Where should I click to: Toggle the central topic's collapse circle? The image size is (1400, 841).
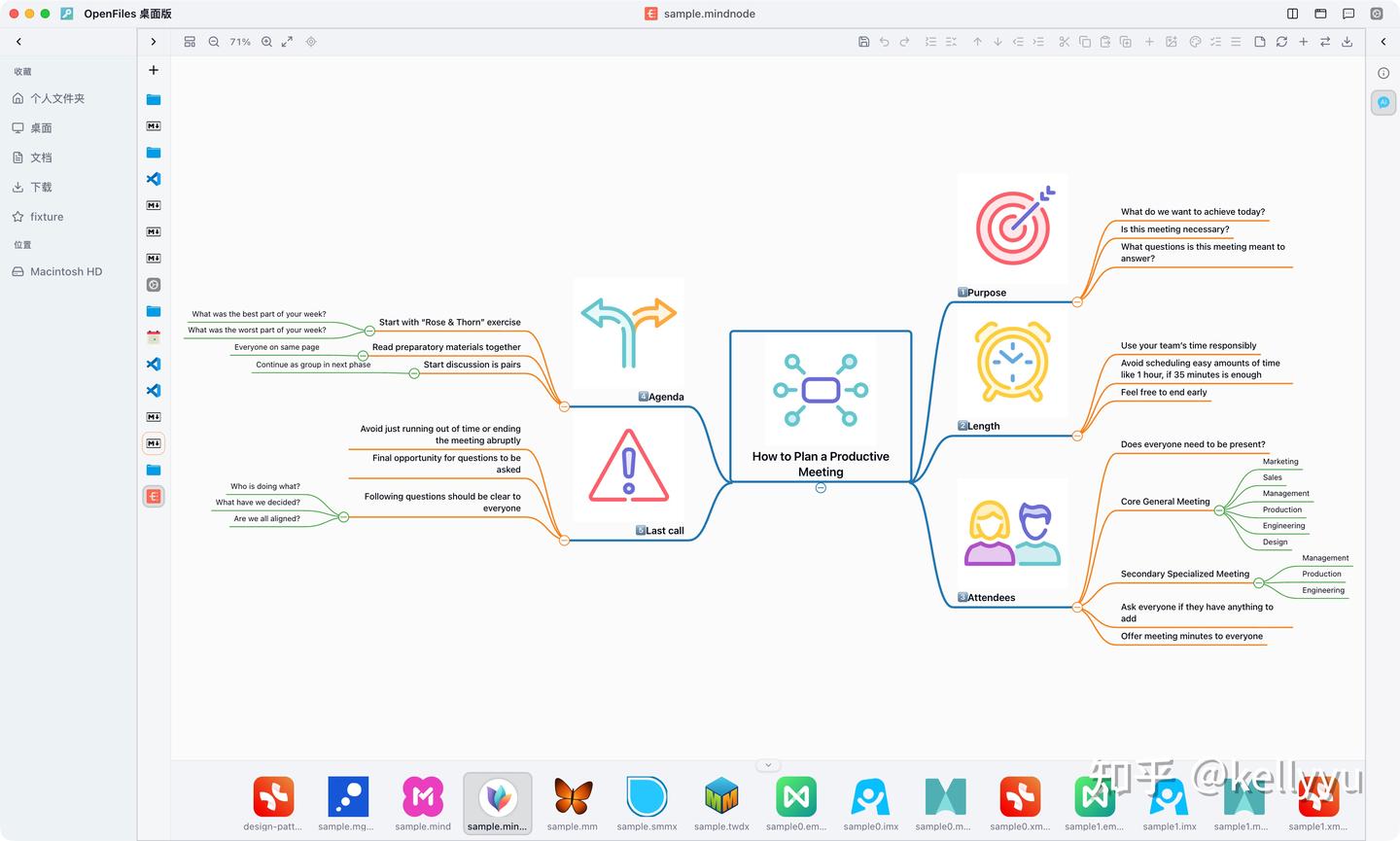pos(821,488)
